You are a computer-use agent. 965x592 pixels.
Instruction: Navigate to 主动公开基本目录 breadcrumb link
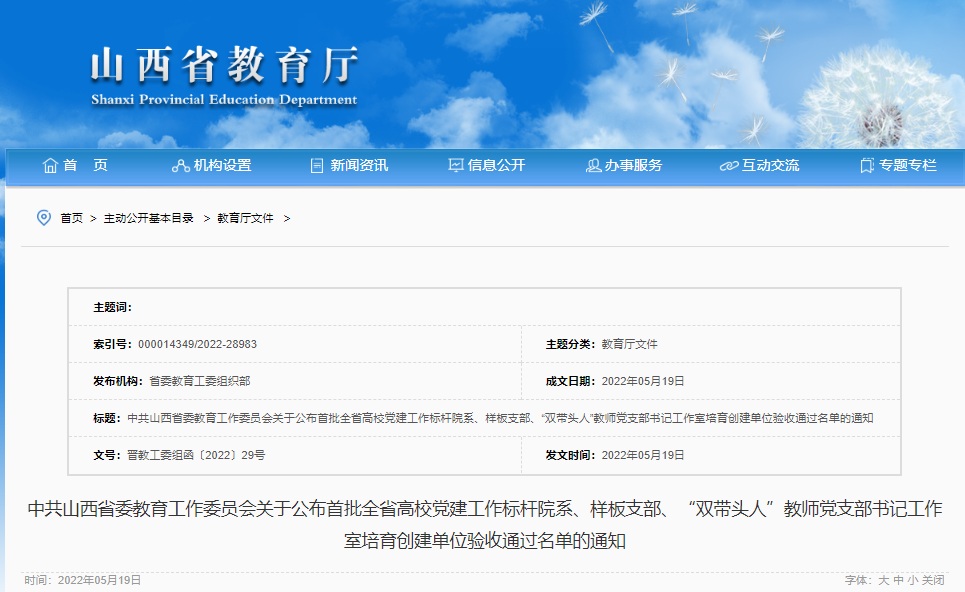[149, 218]
